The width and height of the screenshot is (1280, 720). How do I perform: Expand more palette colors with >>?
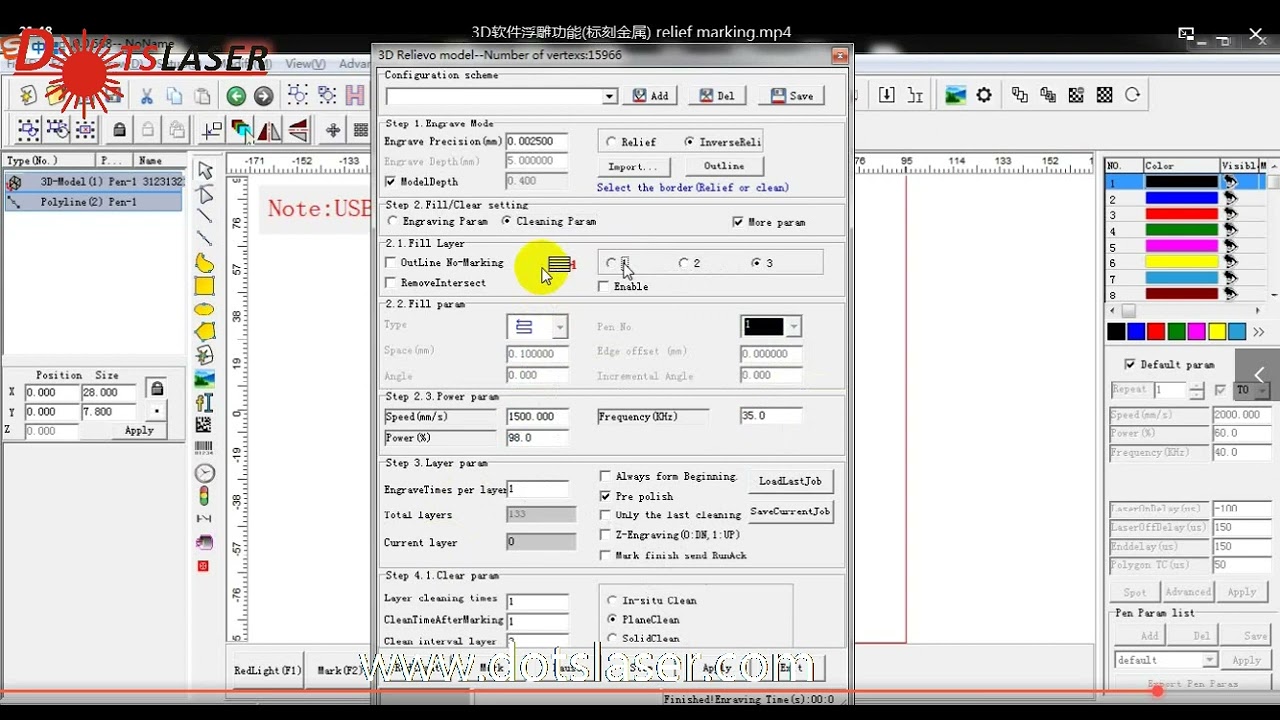(x=1258, y=332)
